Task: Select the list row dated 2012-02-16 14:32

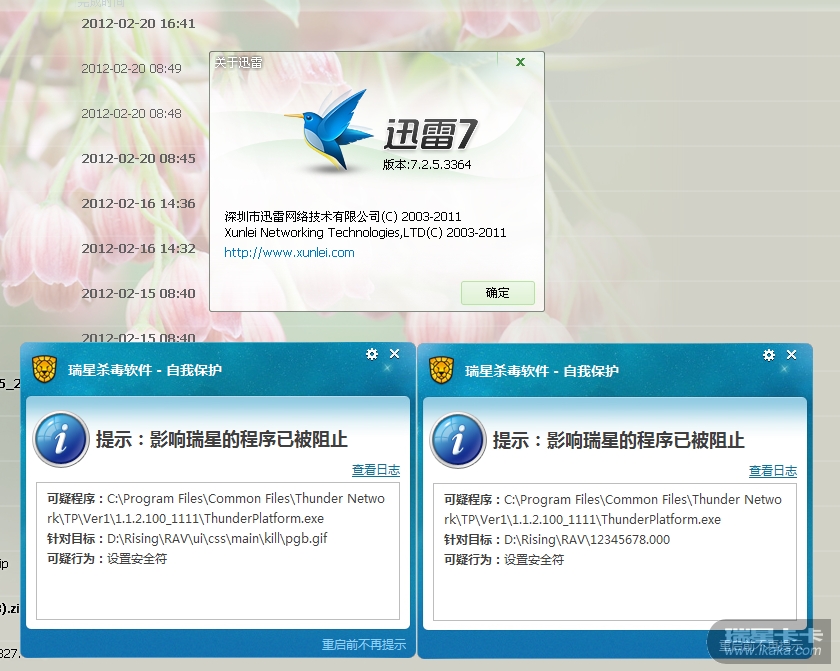Action: (138, 248)
